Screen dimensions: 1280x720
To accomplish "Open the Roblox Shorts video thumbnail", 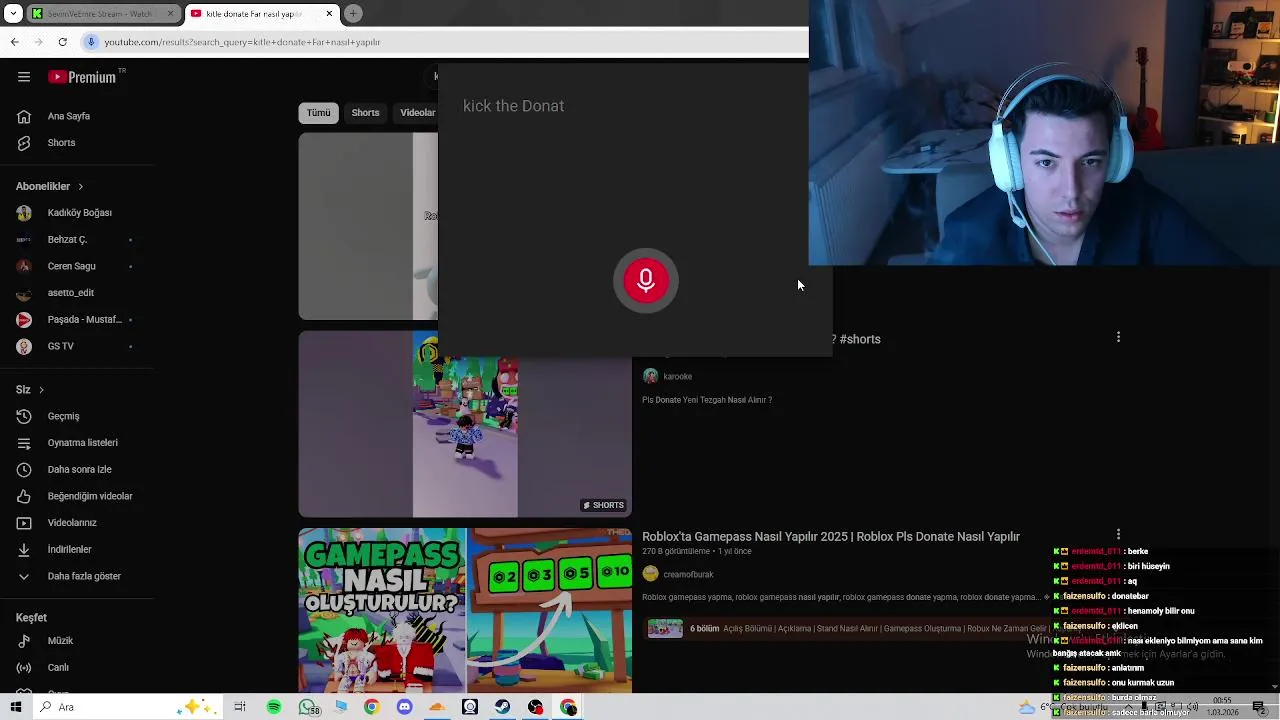I will [x=465, y=424].
